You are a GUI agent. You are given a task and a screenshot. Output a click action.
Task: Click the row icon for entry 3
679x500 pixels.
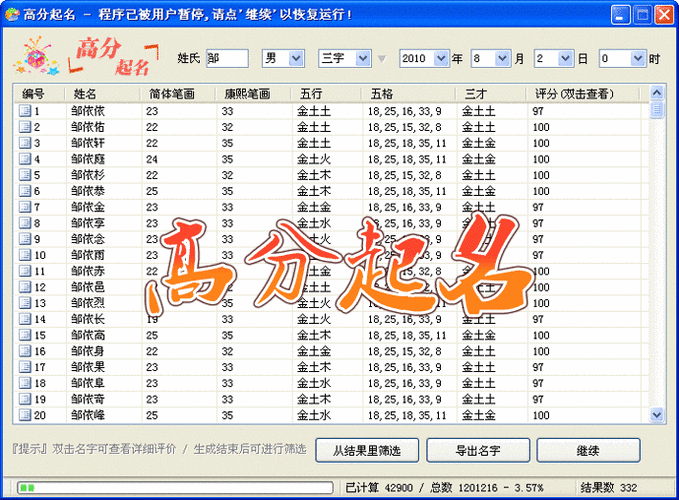click(x=25, y=143)
